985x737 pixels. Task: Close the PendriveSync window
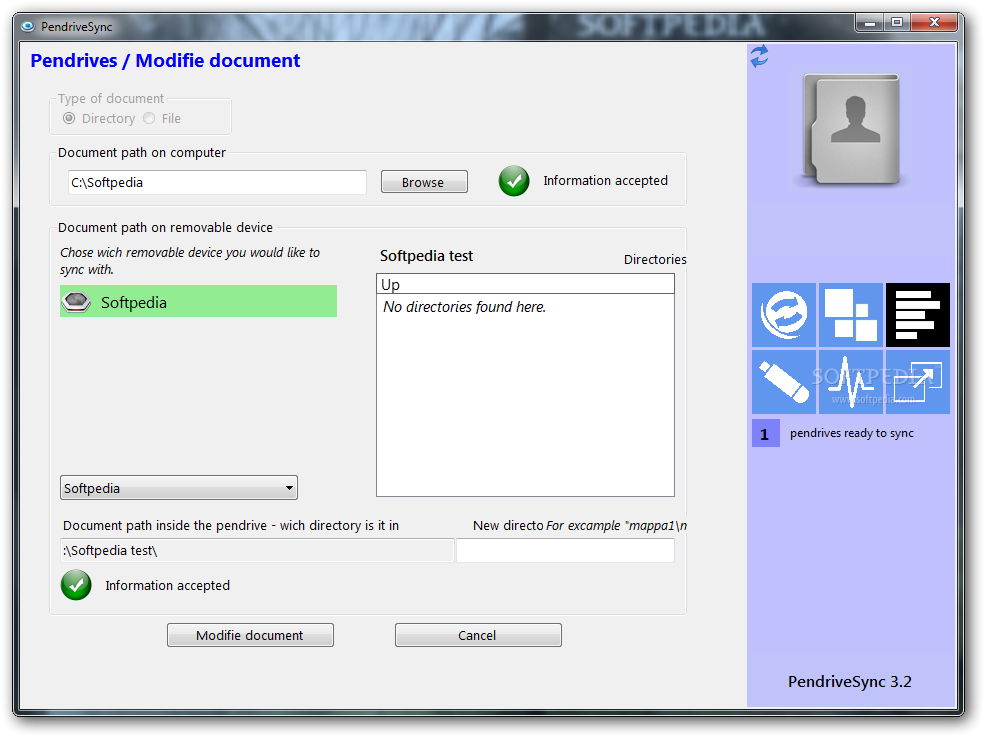coord(934,23)
